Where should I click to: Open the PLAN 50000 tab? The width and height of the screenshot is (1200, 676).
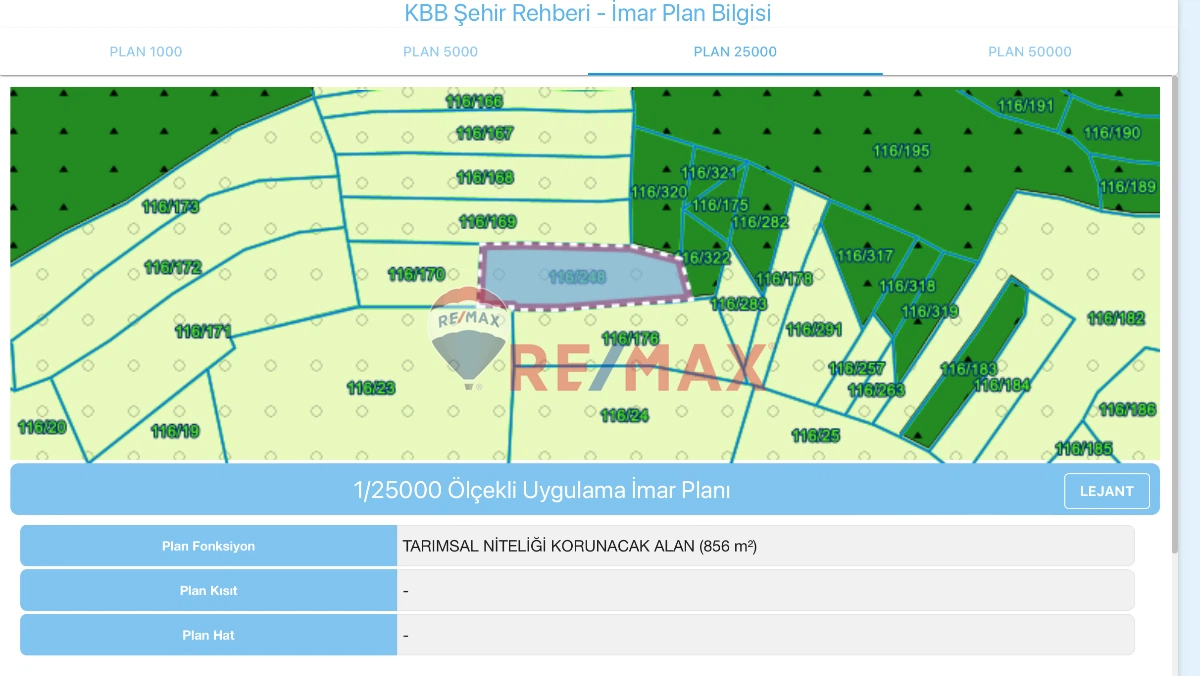tap(1029, 52)
